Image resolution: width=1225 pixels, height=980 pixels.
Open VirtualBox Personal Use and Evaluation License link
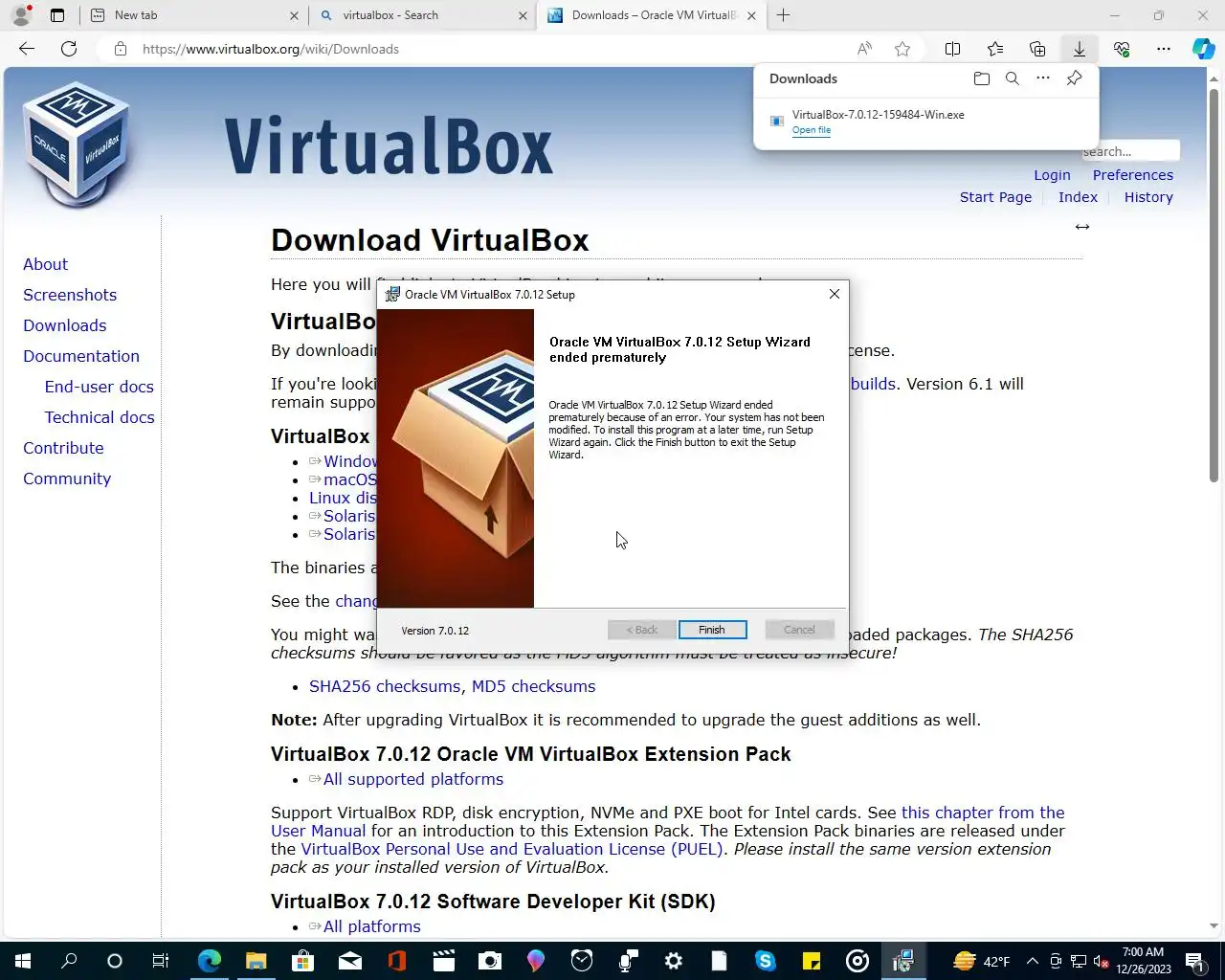[512, 849]
